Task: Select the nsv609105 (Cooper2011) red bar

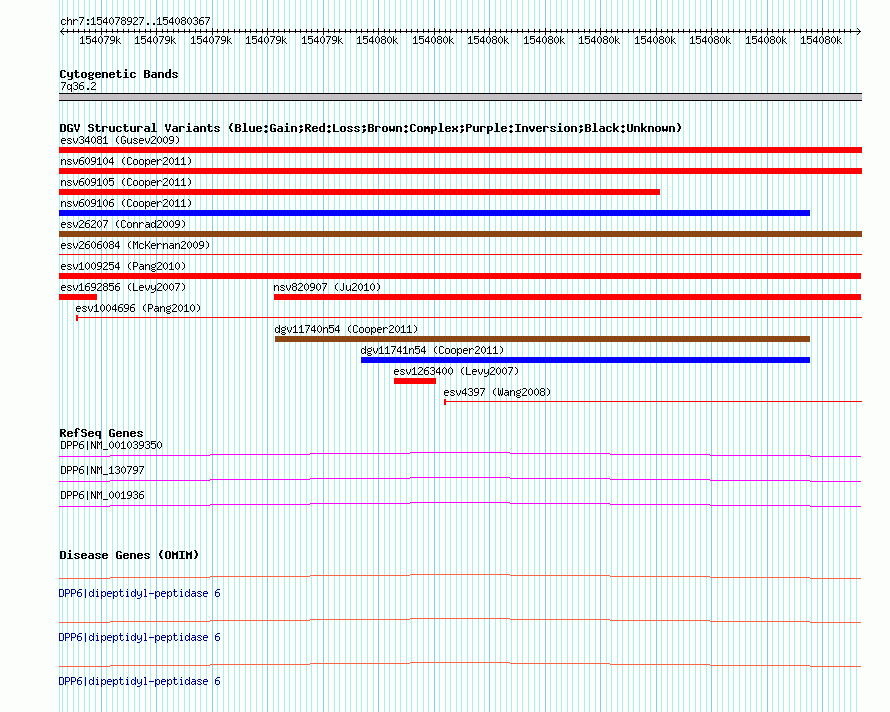Action: (x=359, y=192)
